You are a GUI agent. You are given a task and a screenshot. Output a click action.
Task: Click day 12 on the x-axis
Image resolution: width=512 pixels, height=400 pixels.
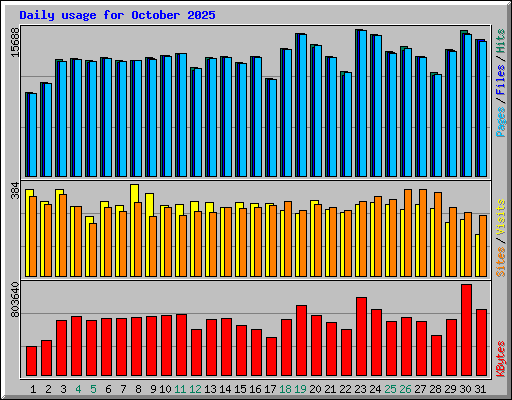[195, 389]
